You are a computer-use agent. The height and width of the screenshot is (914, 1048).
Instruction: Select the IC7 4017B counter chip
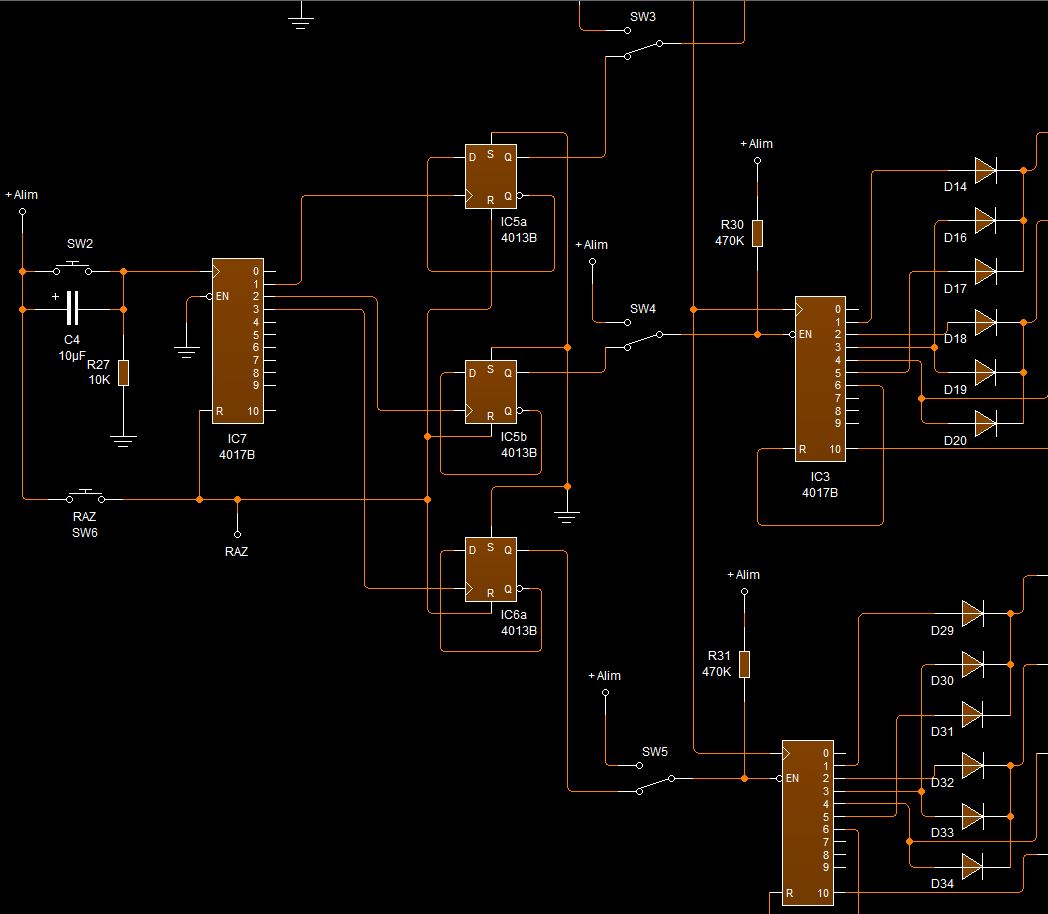(x=237, y=341)
